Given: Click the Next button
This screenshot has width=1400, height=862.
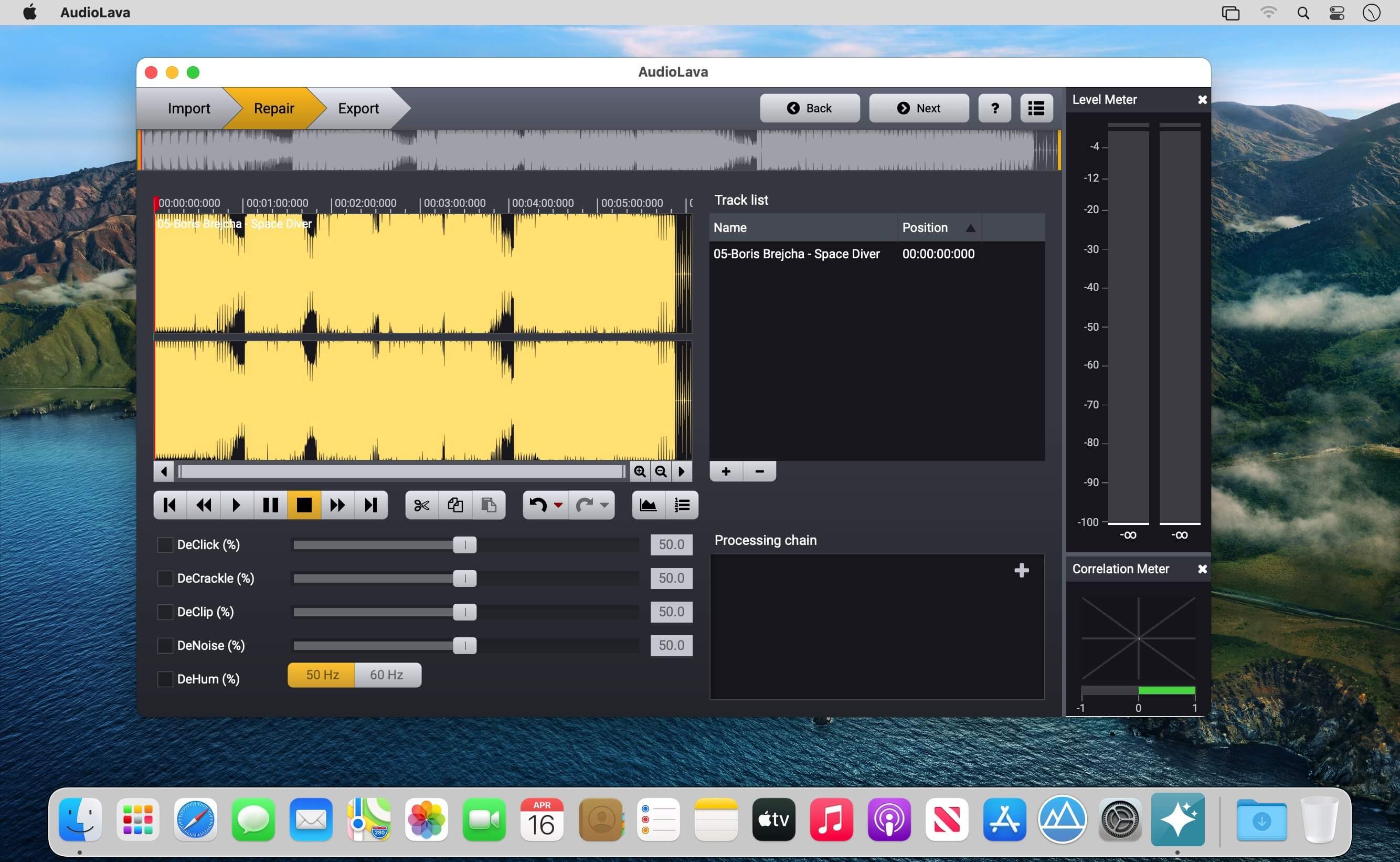Looking at the screenshot, I should (919, 108).
